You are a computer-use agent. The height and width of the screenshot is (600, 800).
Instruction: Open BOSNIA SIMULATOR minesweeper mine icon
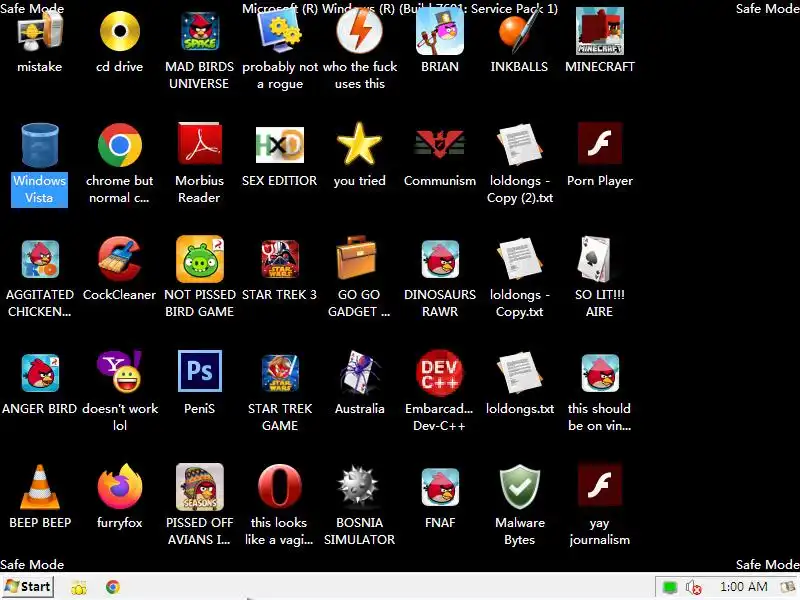pos(360,487)
